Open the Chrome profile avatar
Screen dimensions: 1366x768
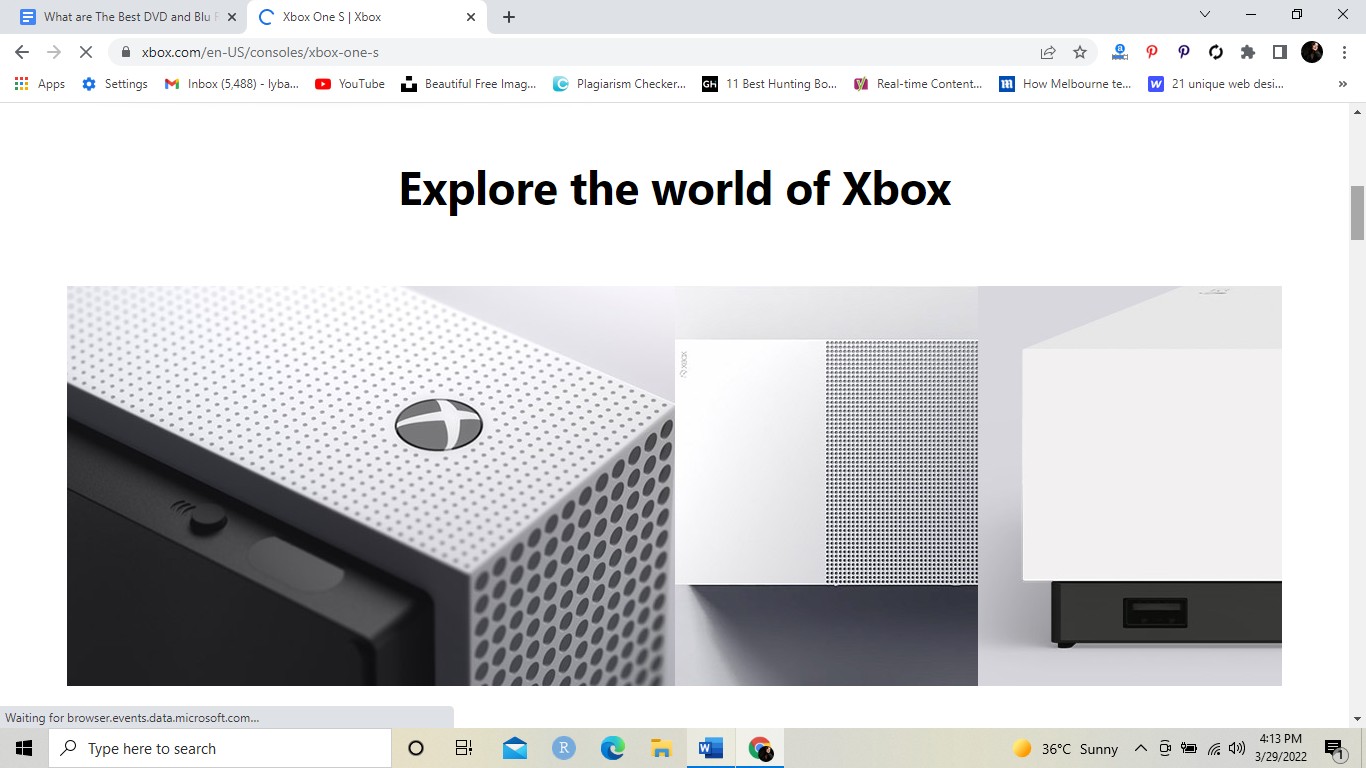(1312, 52)
